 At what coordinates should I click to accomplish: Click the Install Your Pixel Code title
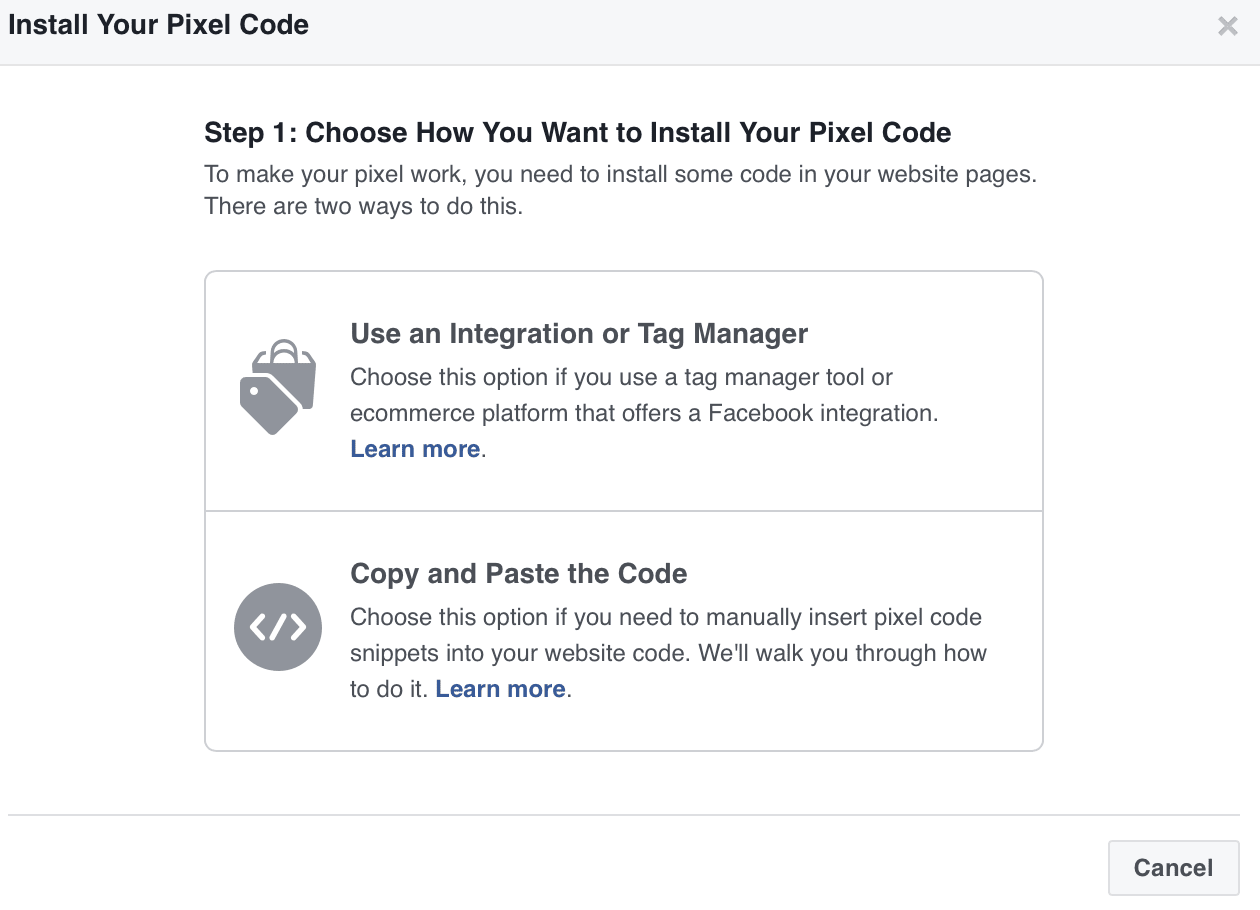pos(157,24)
